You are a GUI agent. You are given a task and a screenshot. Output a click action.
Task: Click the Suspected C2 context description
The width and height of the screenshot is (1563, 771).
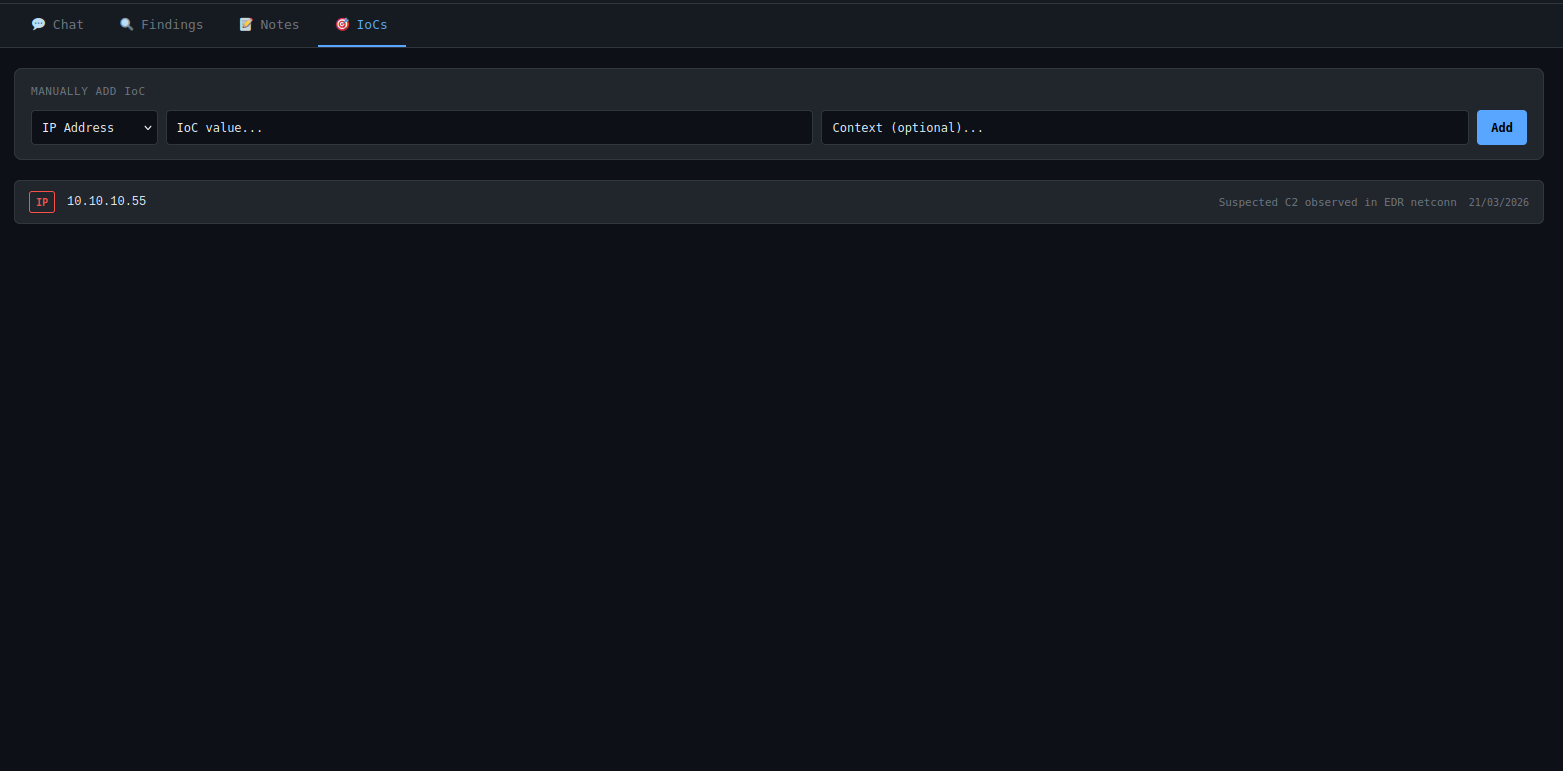(1337, 202)
